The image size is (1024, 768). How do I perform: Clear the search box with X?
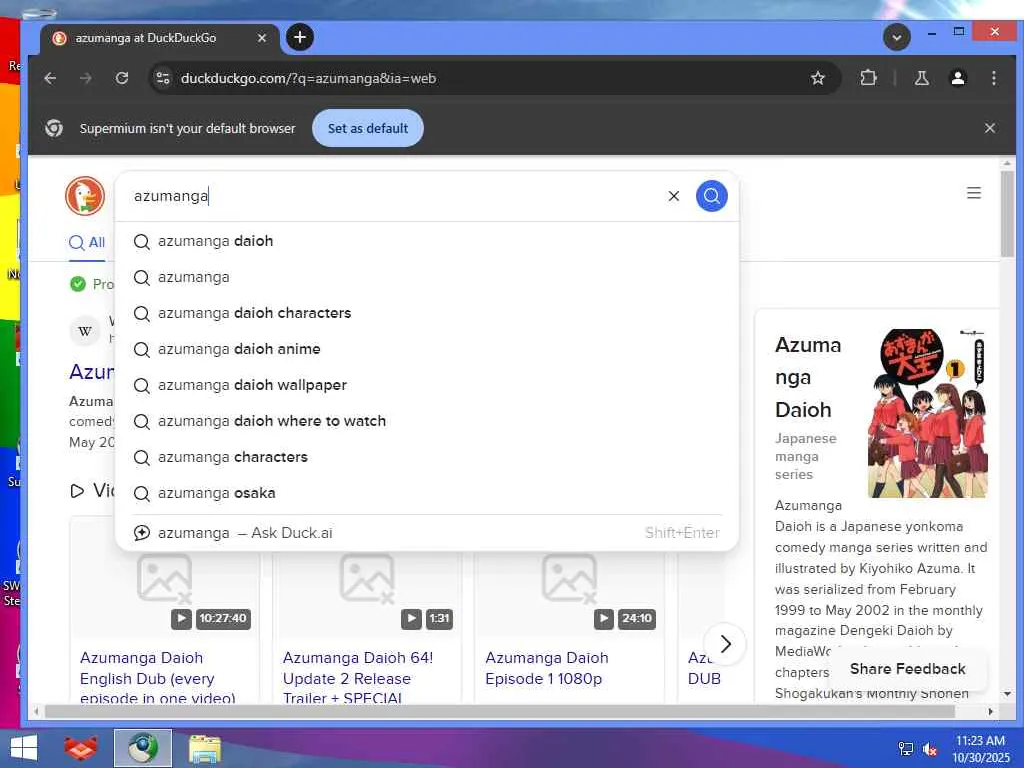pyautogui.click(x=674, y=196)
